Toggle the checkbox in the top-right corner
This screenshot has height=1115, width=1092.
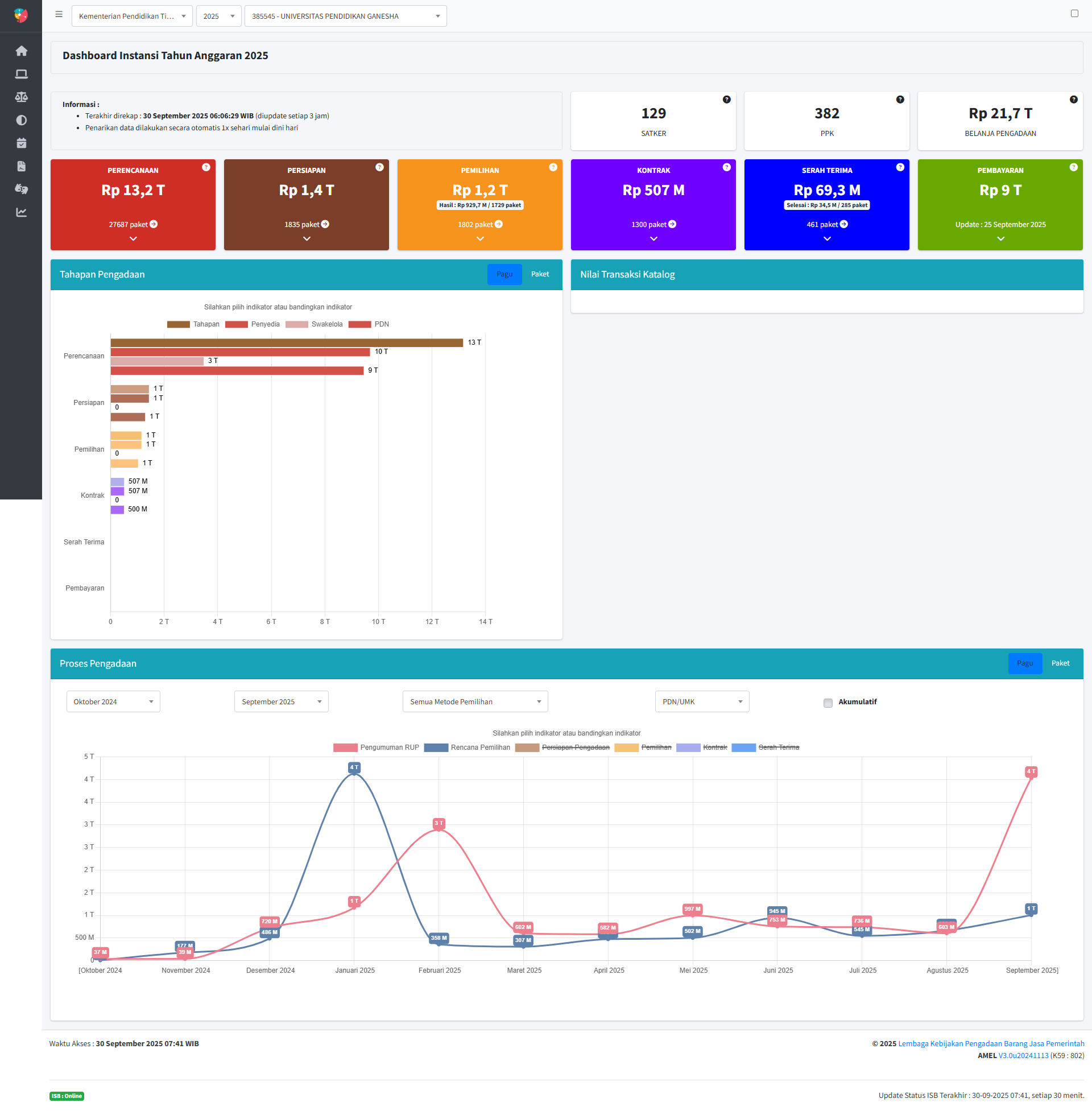pyautogui.click(x=1074, y=13)
